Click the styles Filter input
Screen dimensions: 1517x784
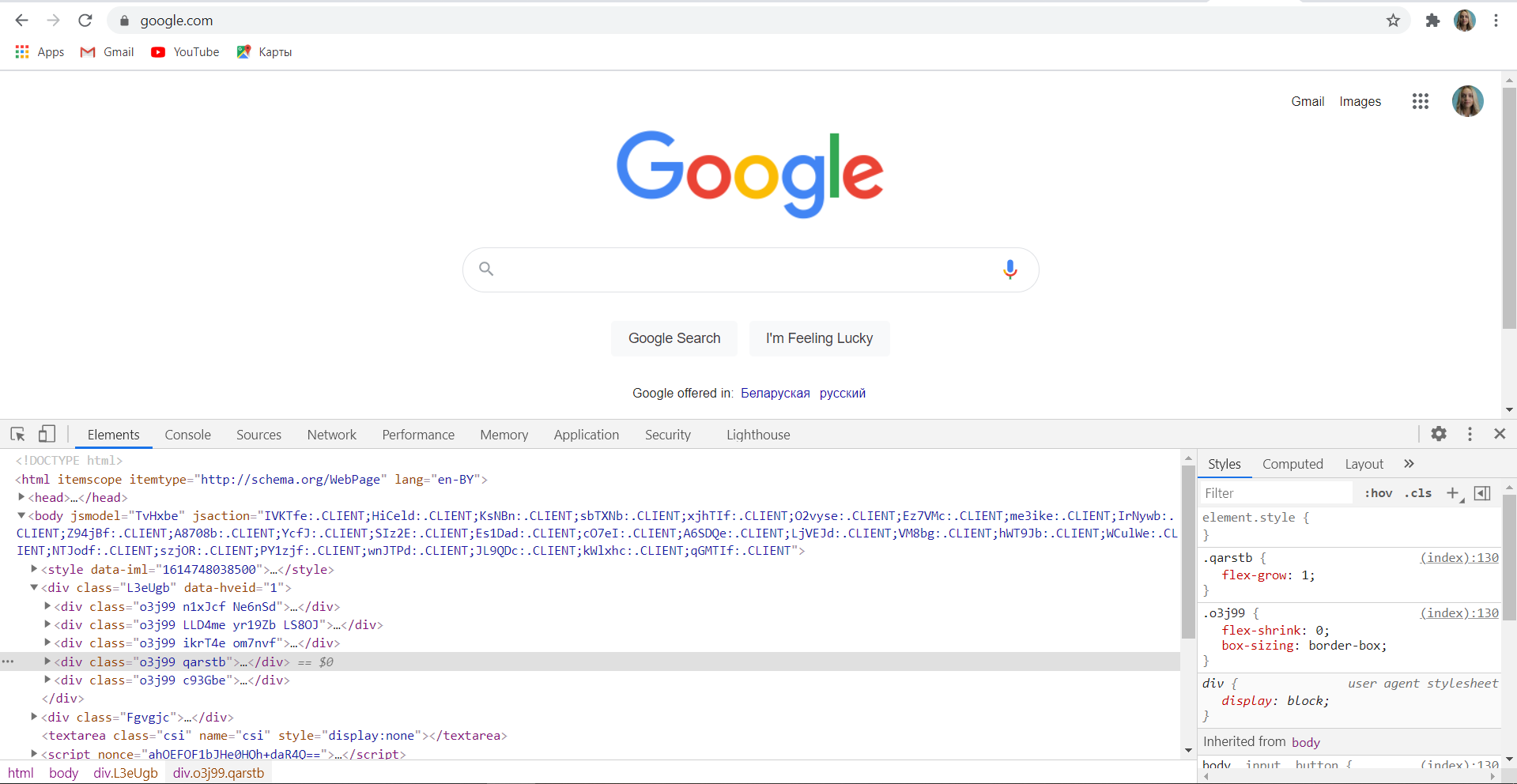(x=1277, y=493)
